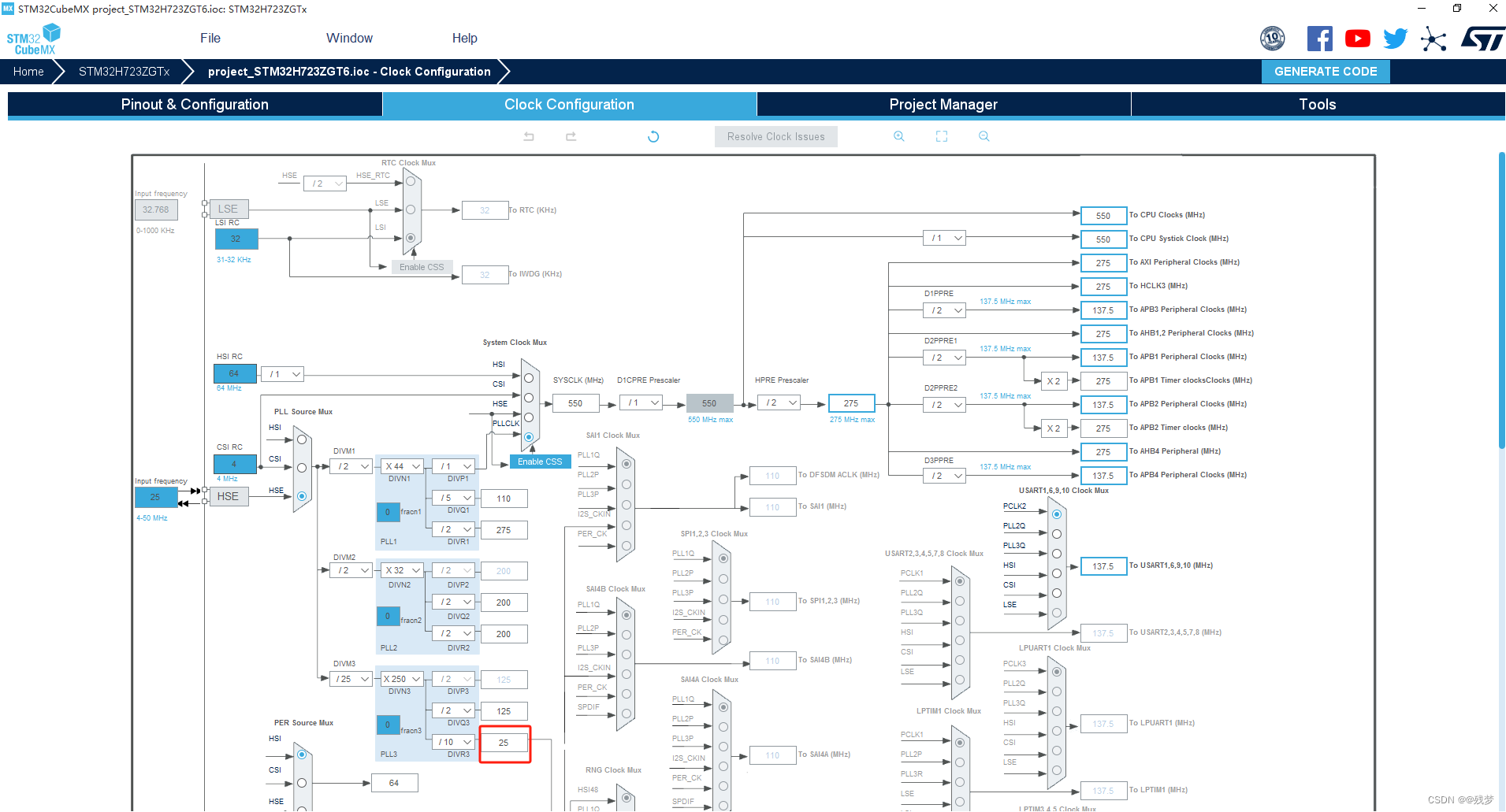The width and height of the screenshot is (1506, 812).
Task: Click the DIVR3 output value 25
Action: [x=504, y=743]
